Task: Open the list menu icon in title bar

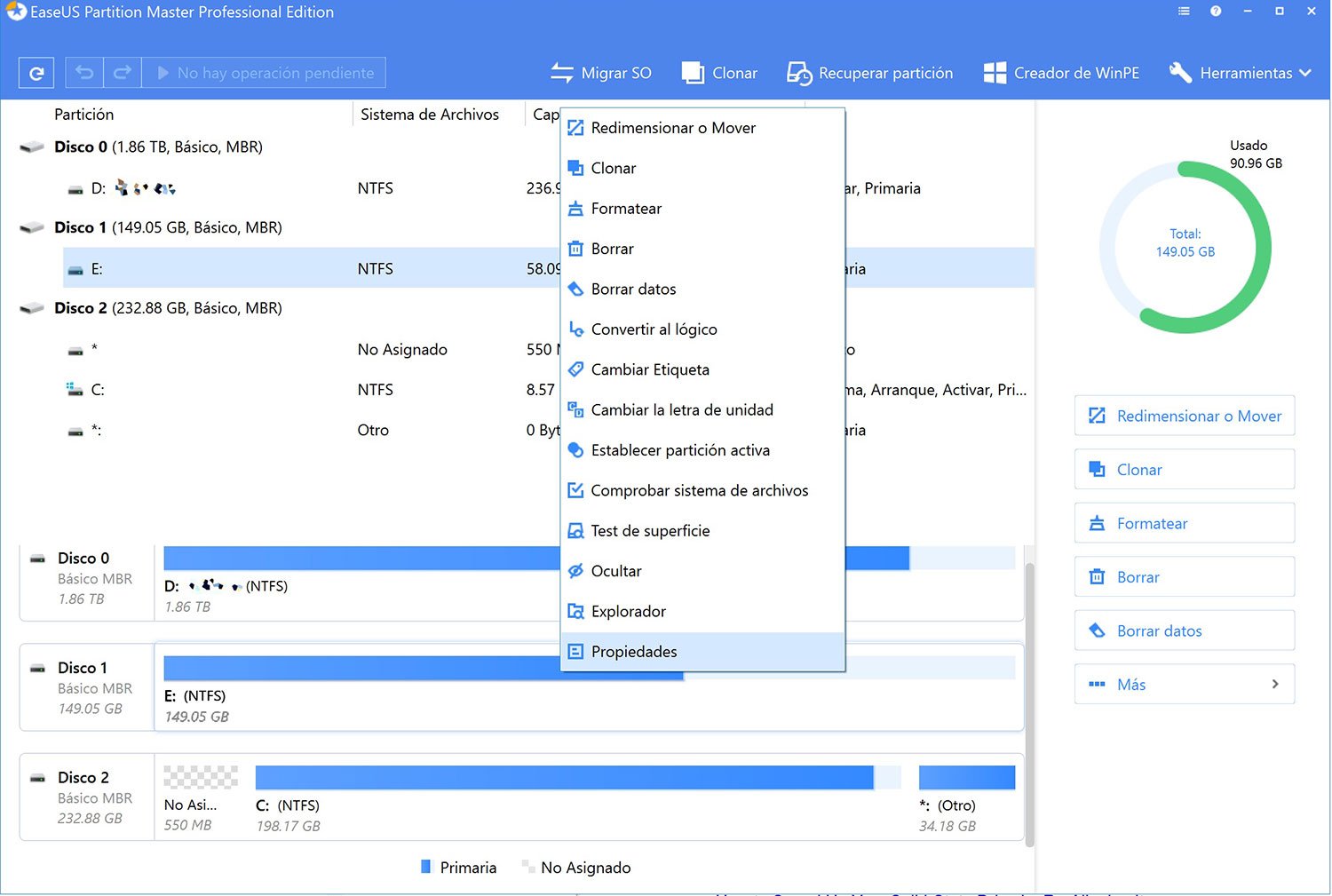Action: (1184, 12)
